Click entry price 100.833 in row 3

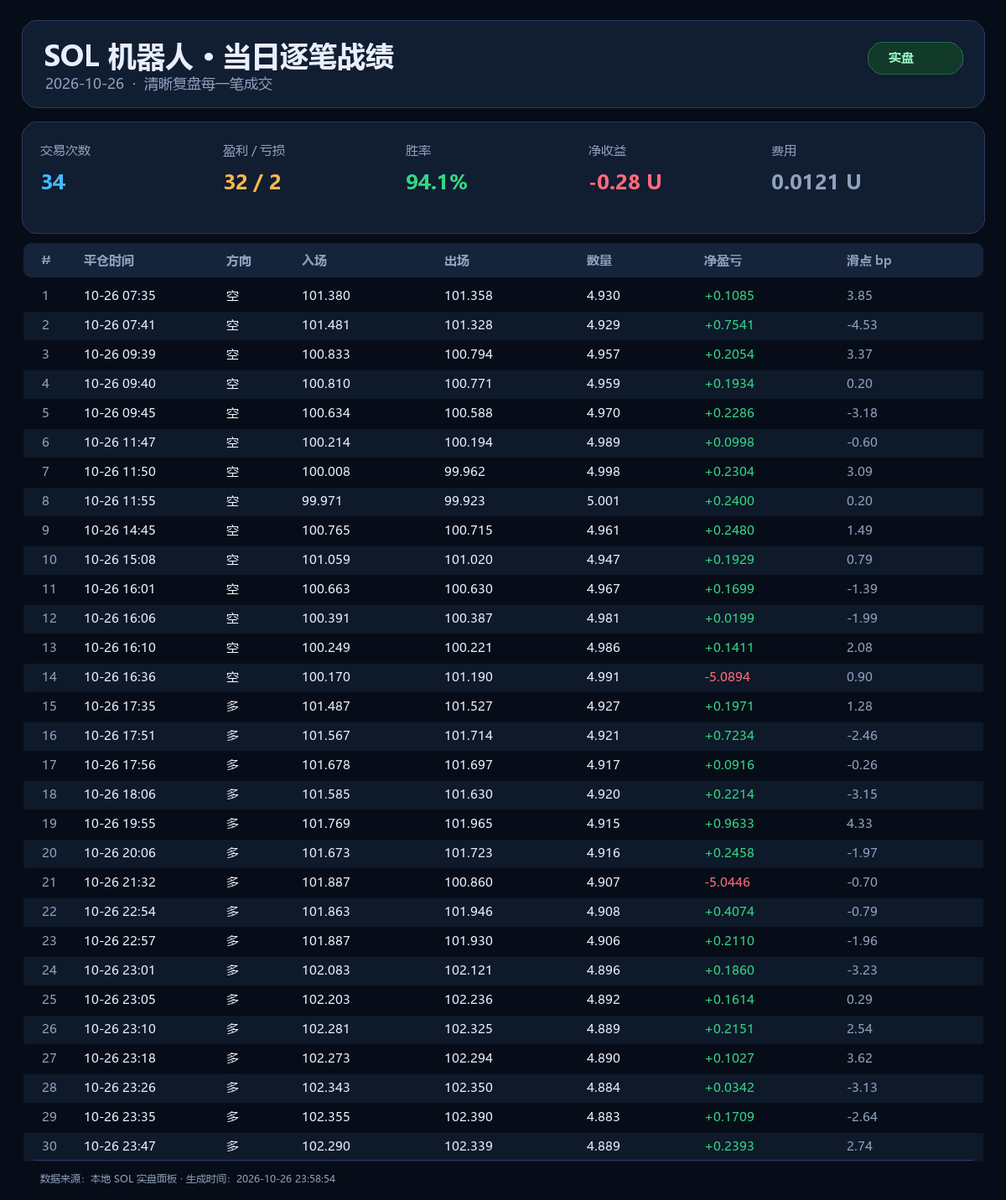326,354
